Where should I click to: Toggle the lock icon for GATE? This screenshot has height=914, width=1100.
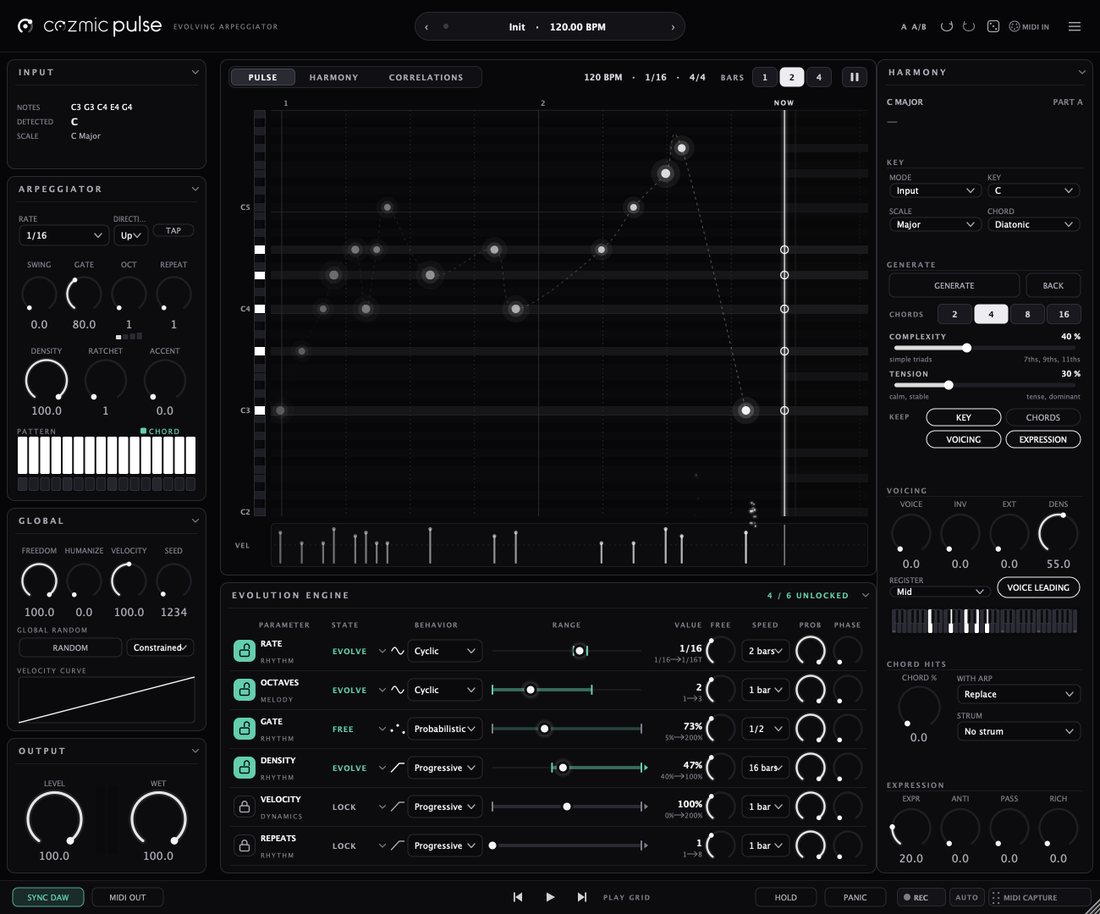pyautogui.click(x=244, y=729)
